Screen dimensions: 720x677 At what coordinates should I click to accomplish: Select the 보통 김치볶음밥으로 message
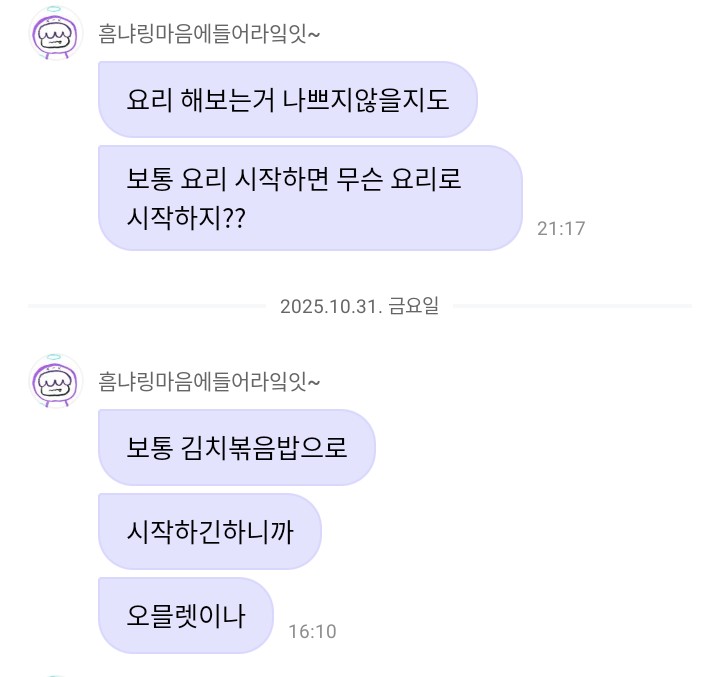[x=236, y=447]
